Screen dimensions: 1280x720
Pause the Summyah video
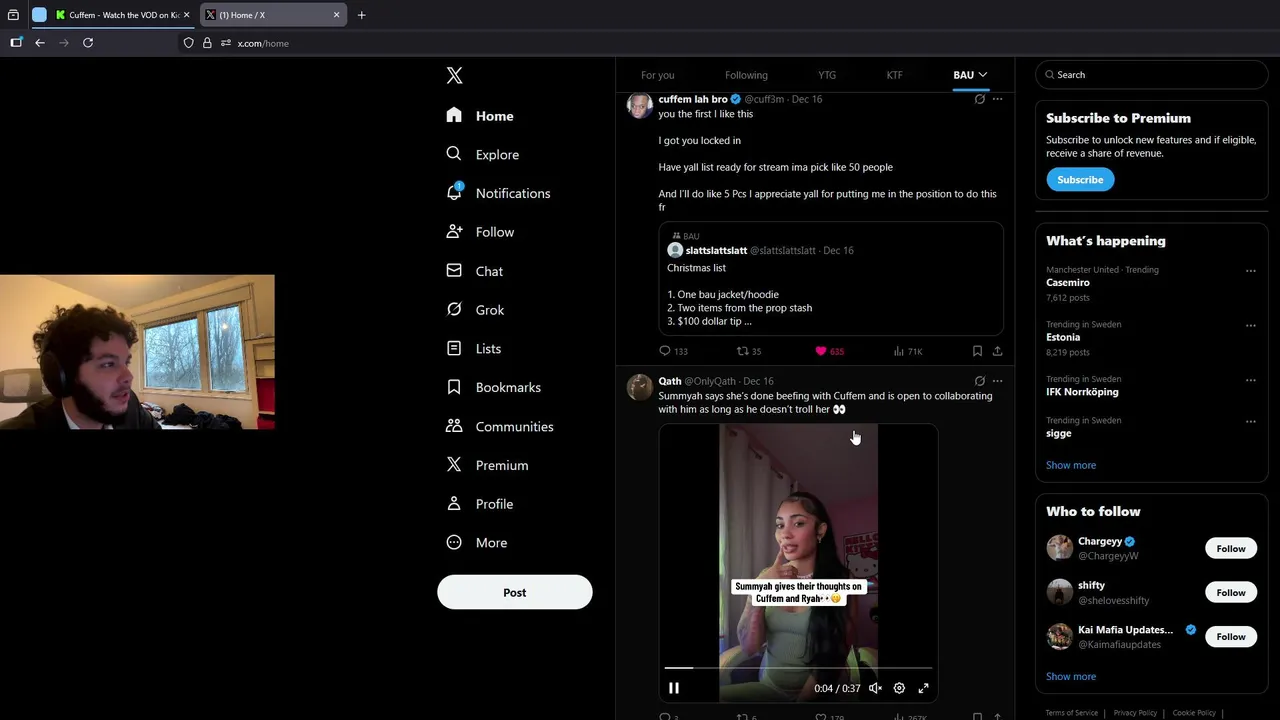click(x=674, y=688)
